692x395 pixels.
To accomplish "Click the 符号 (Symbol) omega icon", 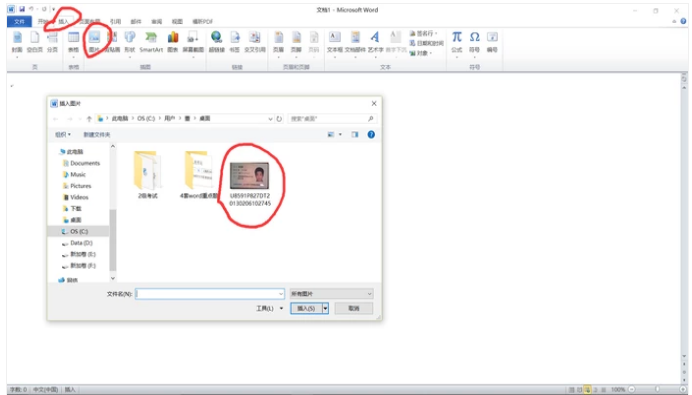I will (474, 42).
